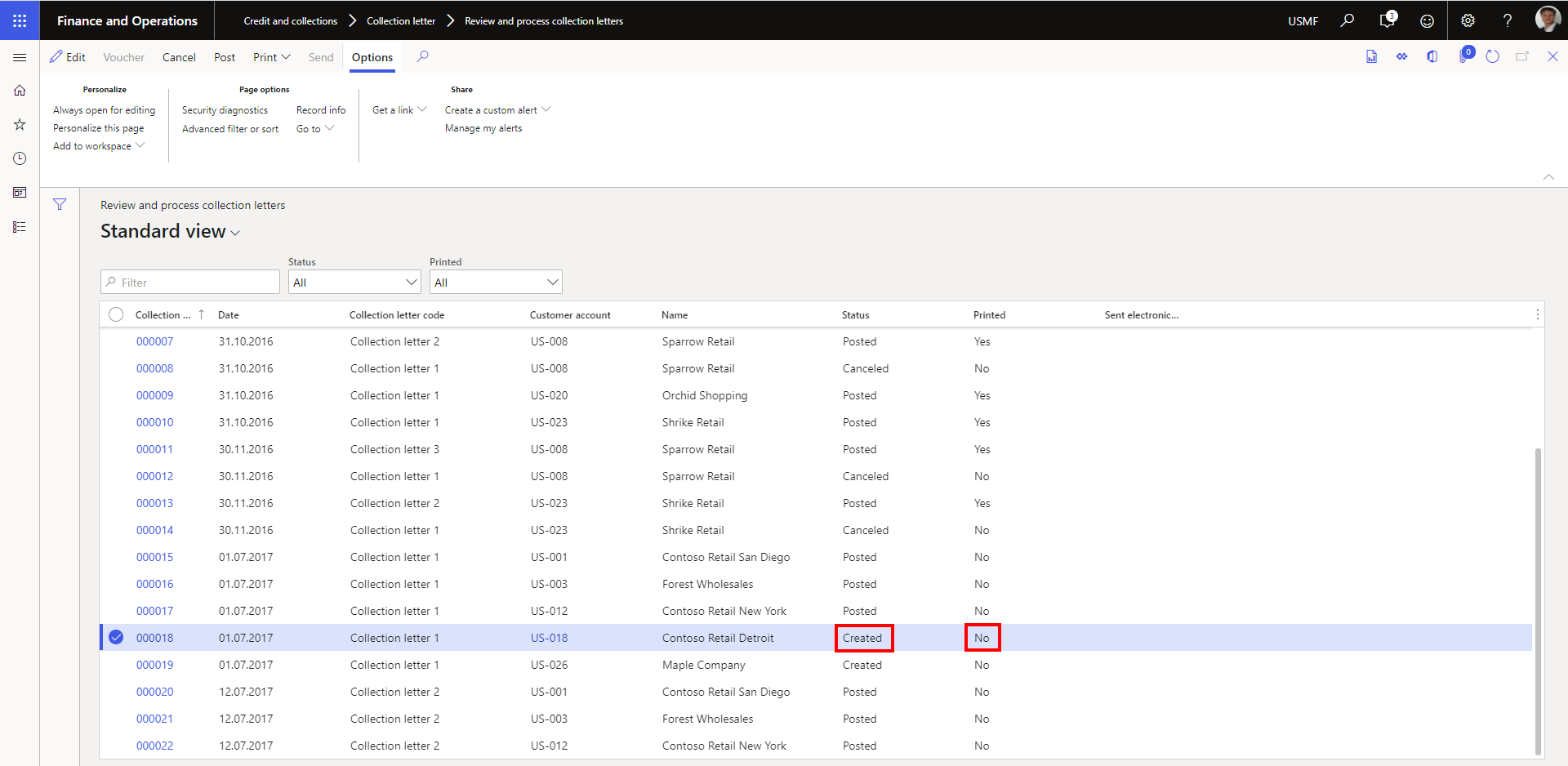This screenshot has width=1568, height=766.
Task: Click the Cancel menu item
Action: point(179,57)
